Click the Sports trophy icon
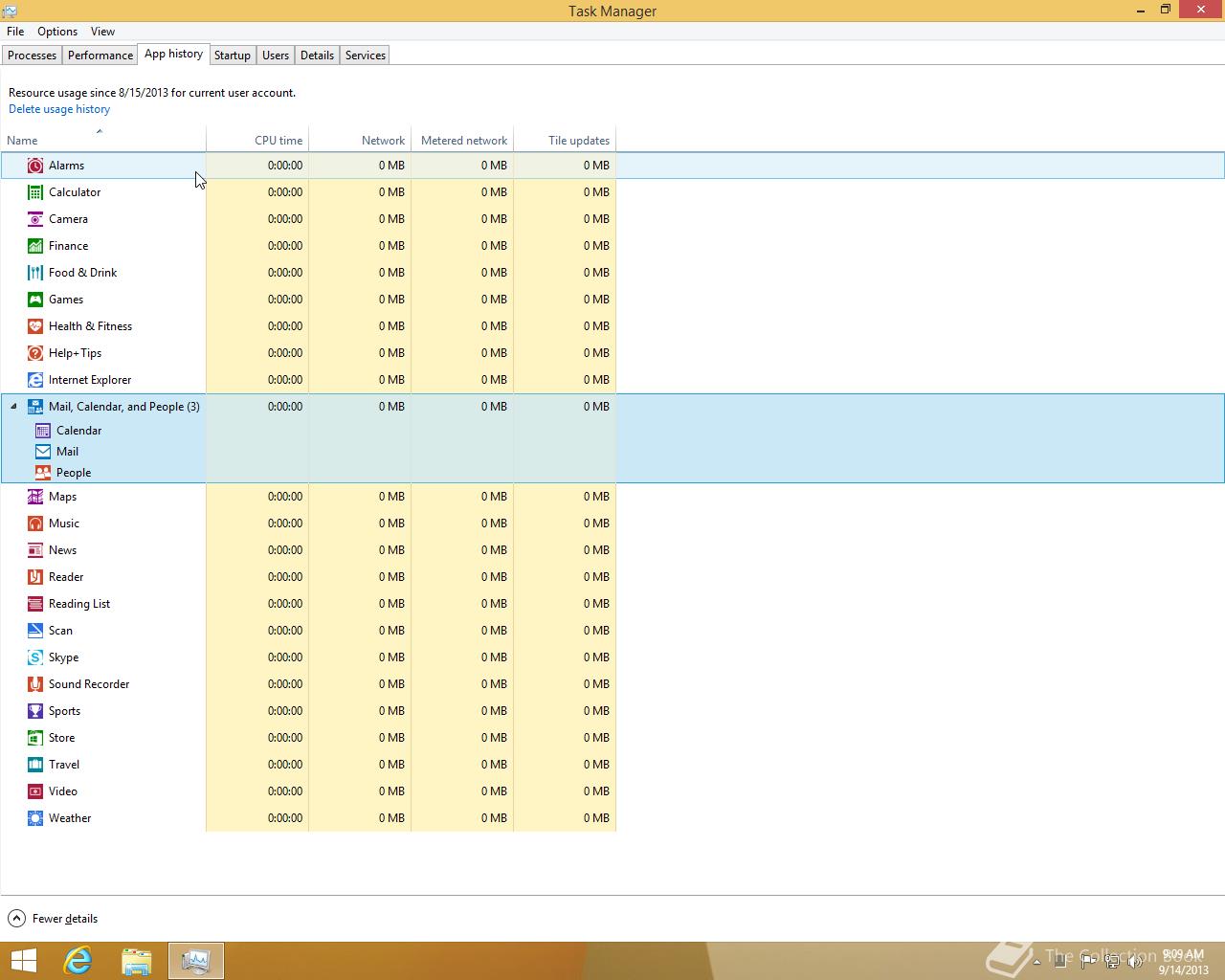The image size is (1225, 980). [x=35, y=711]
